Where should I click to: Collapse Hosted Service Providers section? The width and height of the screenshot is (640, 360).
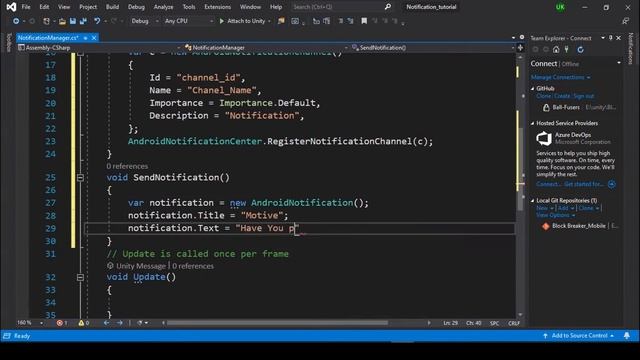click(533, 123)
